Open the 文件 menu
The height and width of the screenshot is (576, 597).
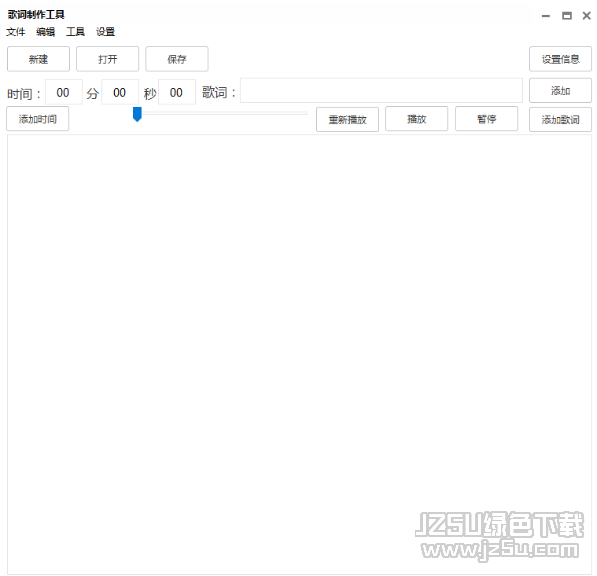(x=16, y=32)
